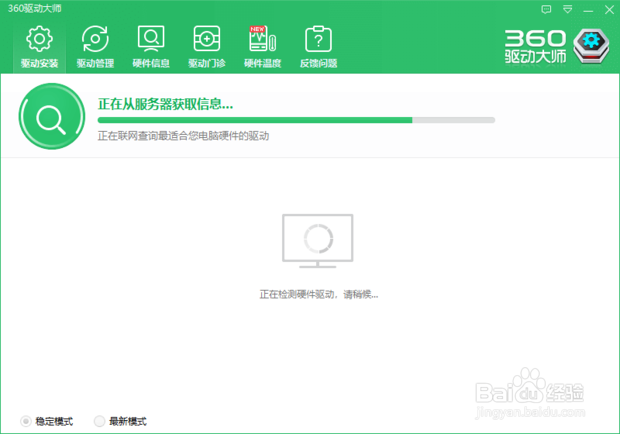
Task: Click the text 正在从服务器获取信息...
Action: (165, 104)
